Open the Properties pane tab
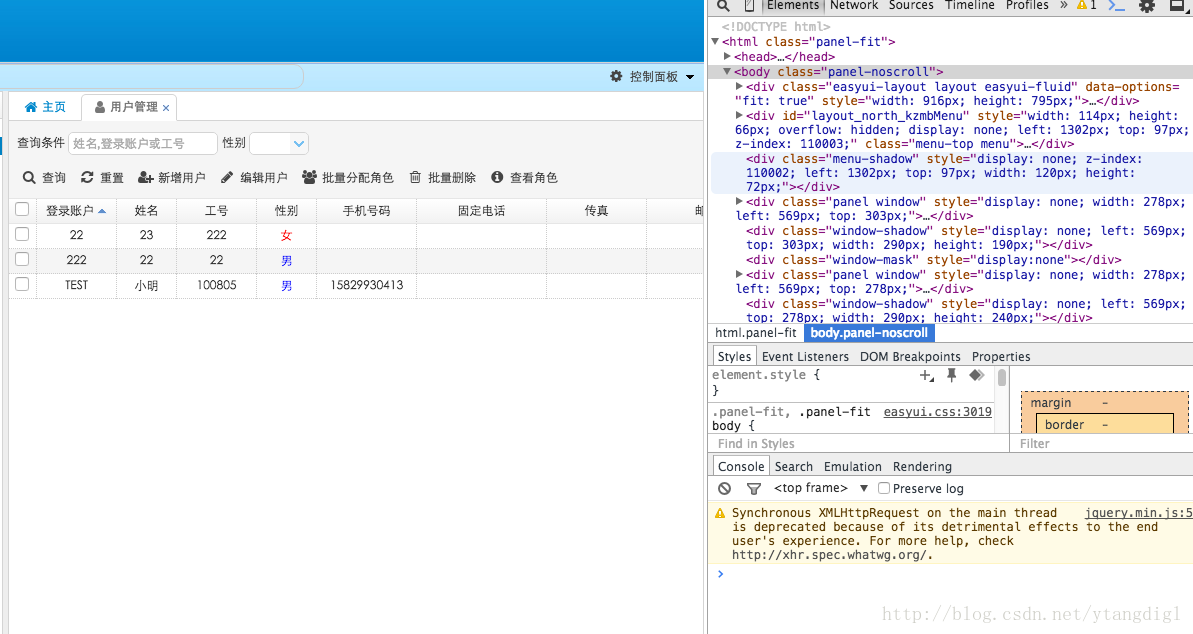The width and height of the screenshot is (1193, 634). [1001, 356]
